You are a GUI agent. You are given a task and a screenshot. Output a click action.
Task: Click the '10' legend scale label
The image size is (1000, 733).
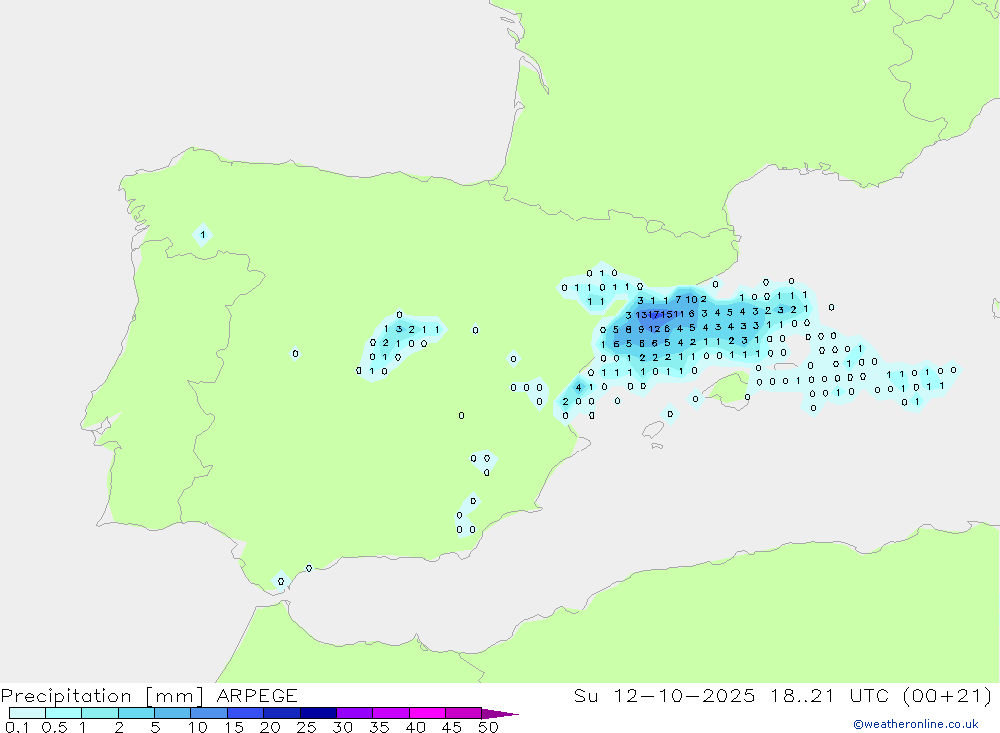tap(197, 727)
